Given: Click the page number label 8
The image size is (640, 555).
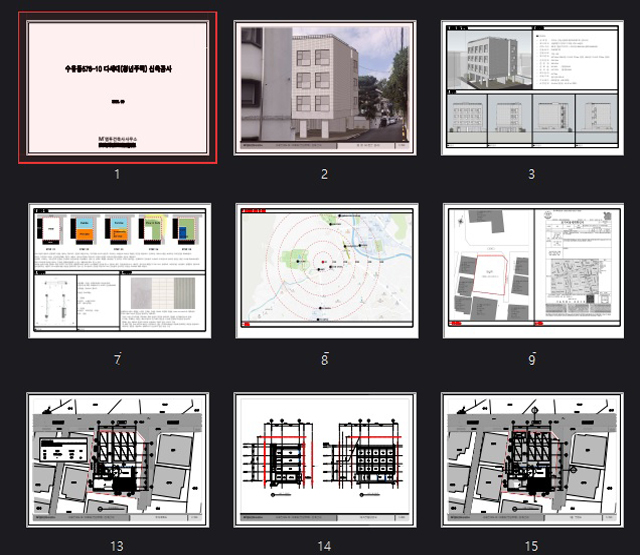Looking at the screenshot, I should (x=324, y=359).
